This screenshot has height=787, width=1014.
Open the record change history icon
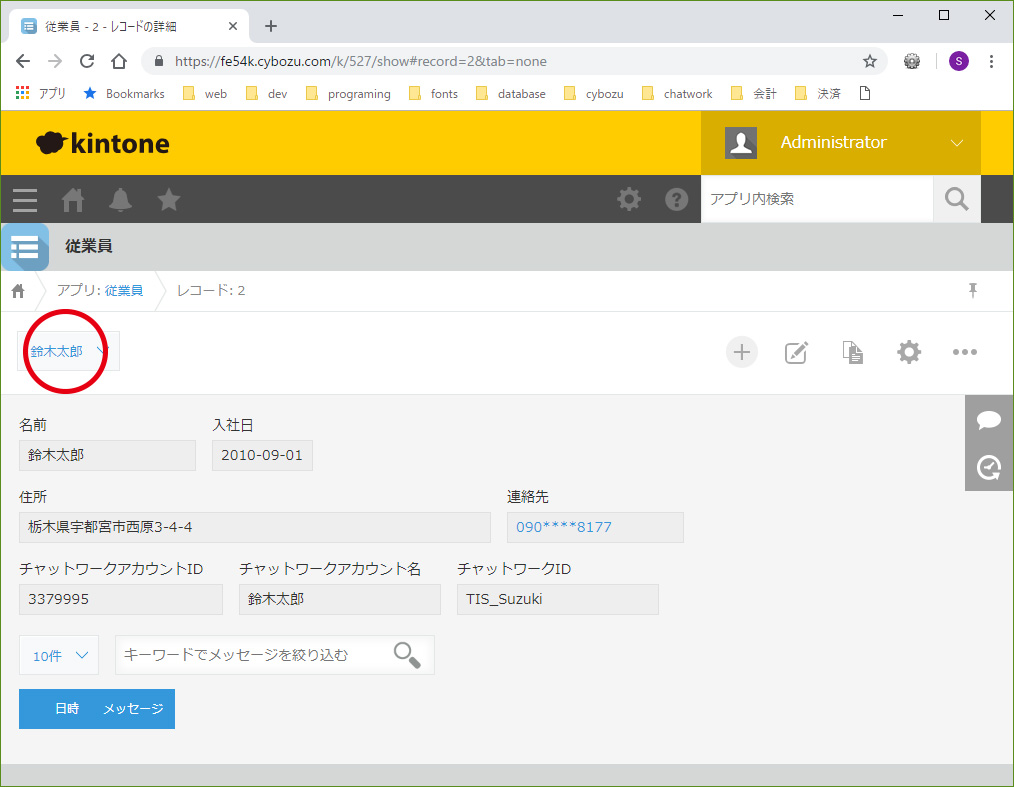(x=989, y=467)
